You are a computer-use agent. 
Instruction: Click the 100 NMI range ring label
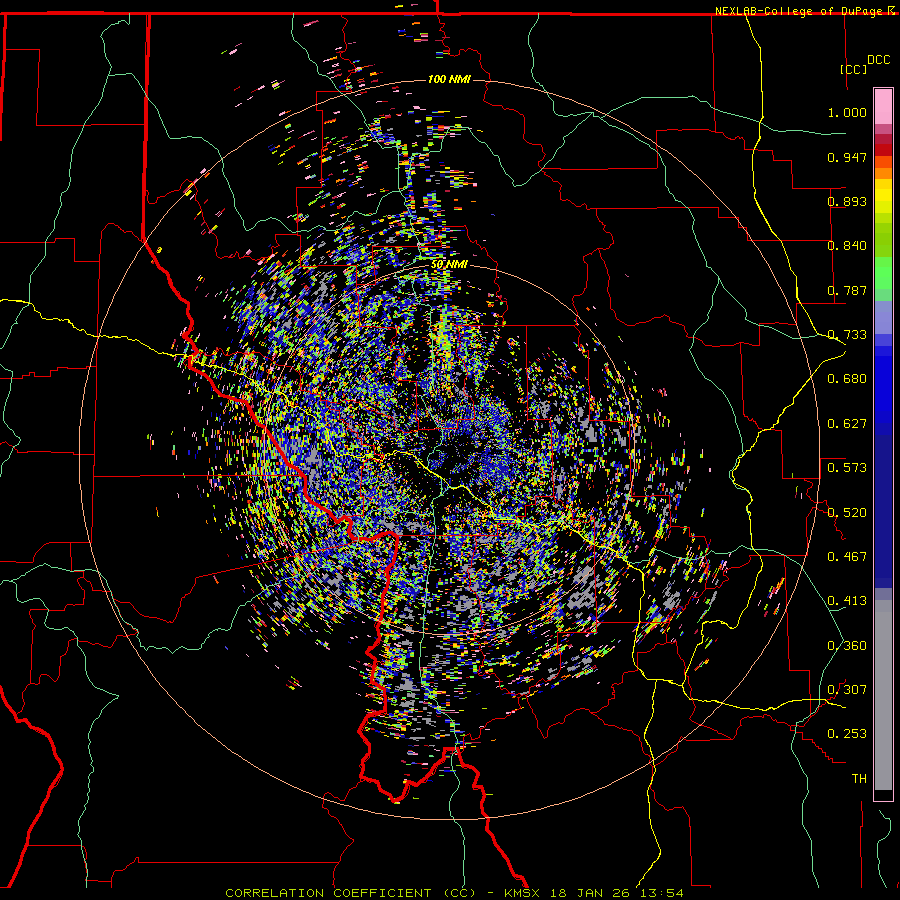coord(449,79)
